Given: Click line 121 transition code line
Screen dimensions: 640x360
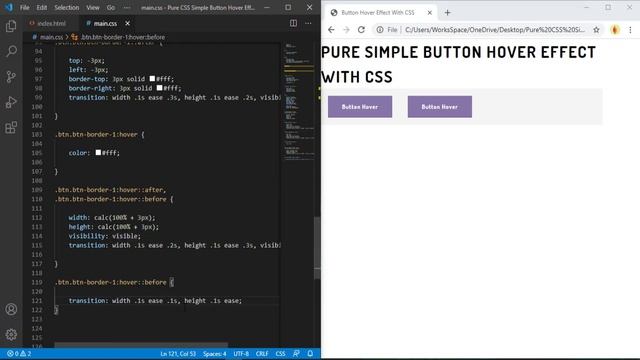Looking at the screenshot, I should pyautogui.click(x=155, y=301).
